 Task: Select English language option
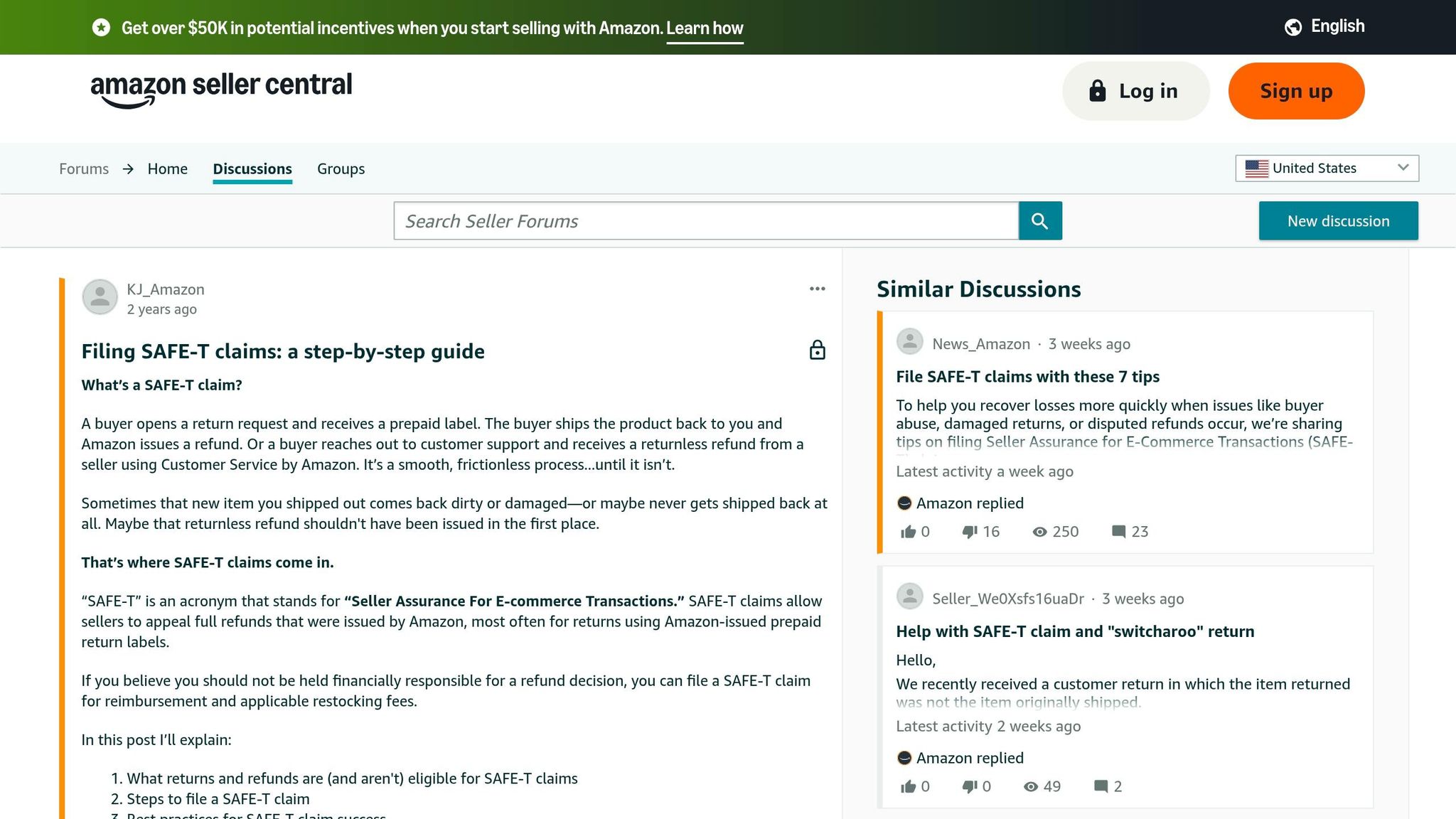pos(1337,26)
